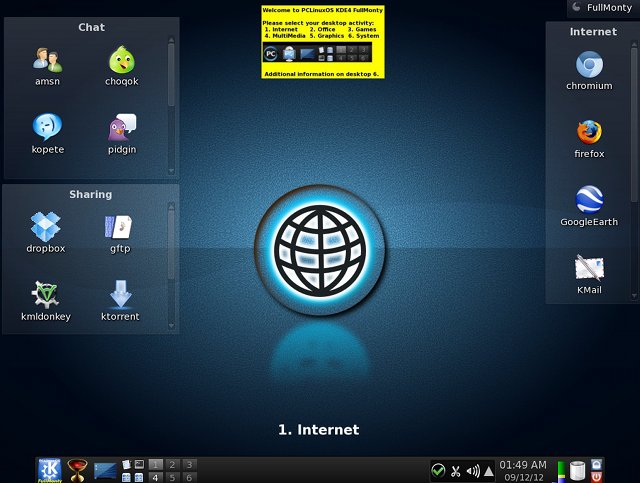
Task: Switch to virtual desktop 6 in the pager
Action: pyautogui.click(x=189, y=477)
